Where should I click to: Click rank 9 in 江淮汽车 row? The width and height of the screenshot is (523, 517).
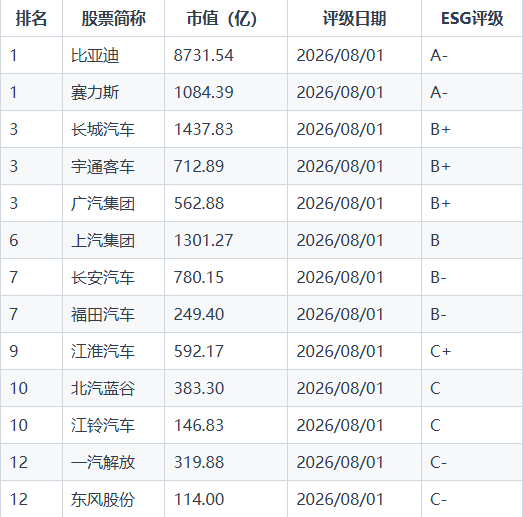point(14,352)
